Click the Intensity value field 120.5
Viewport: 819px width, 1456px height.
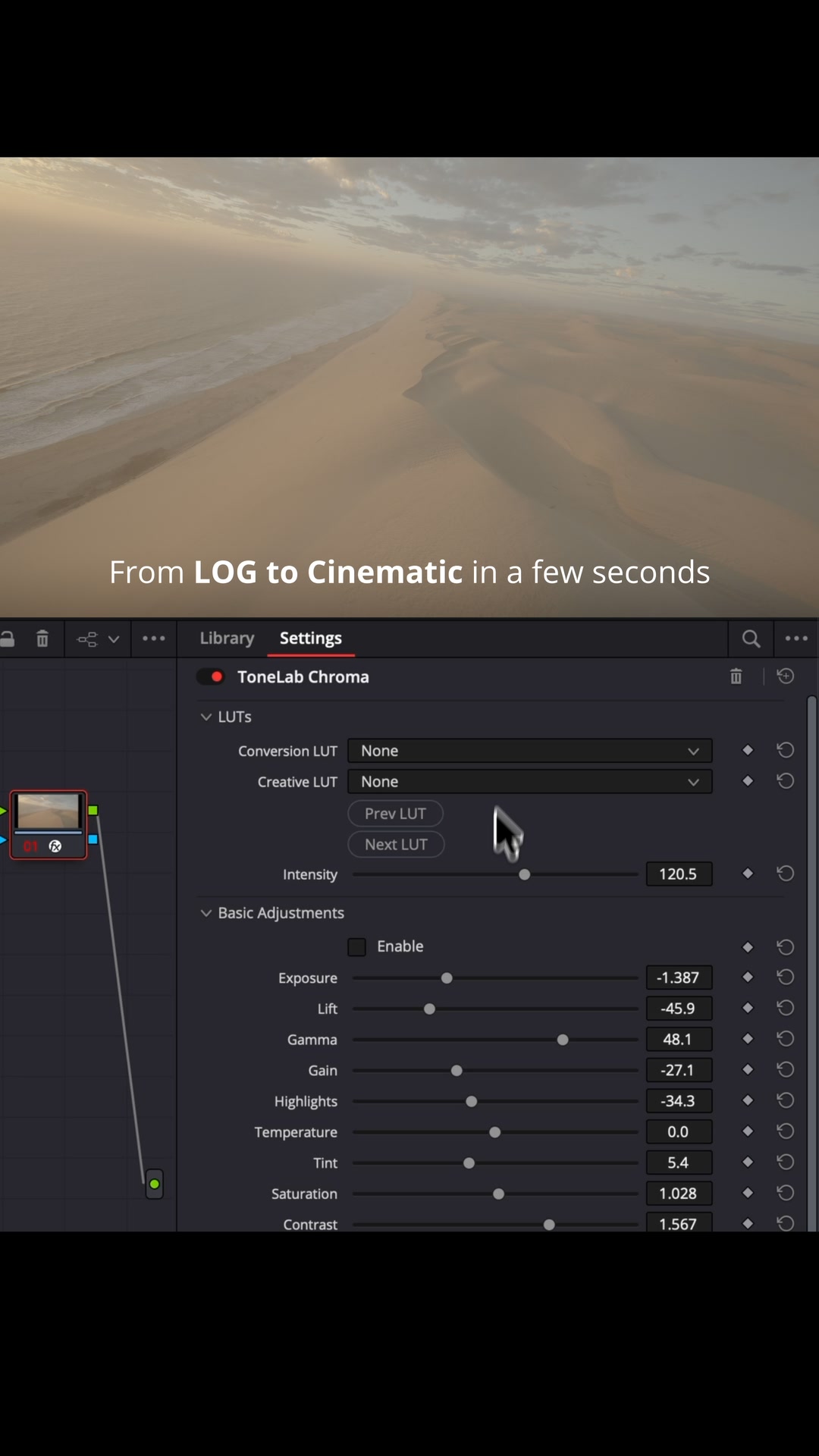679,874
